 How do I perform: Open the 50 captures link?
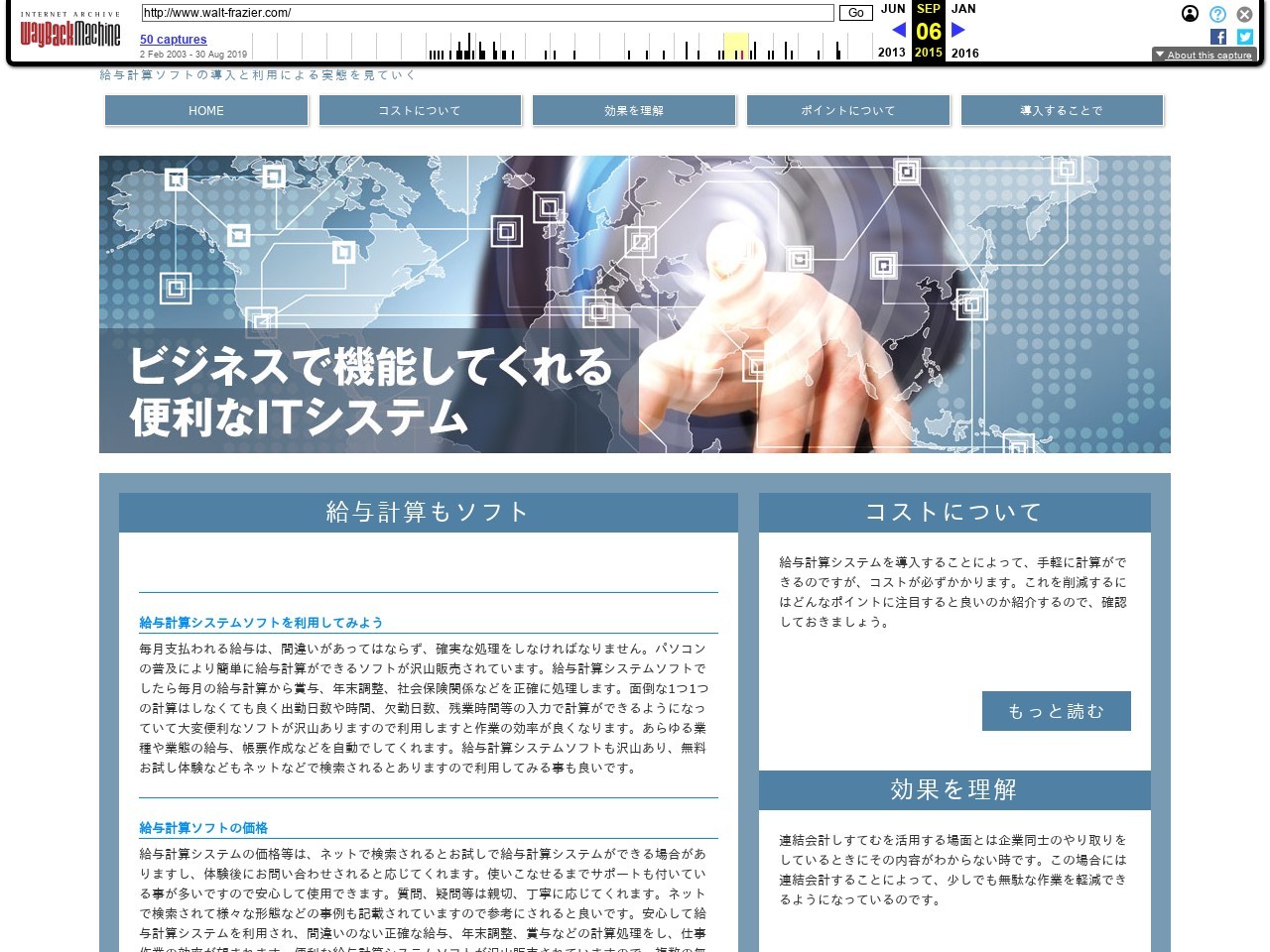pos(174,40)
